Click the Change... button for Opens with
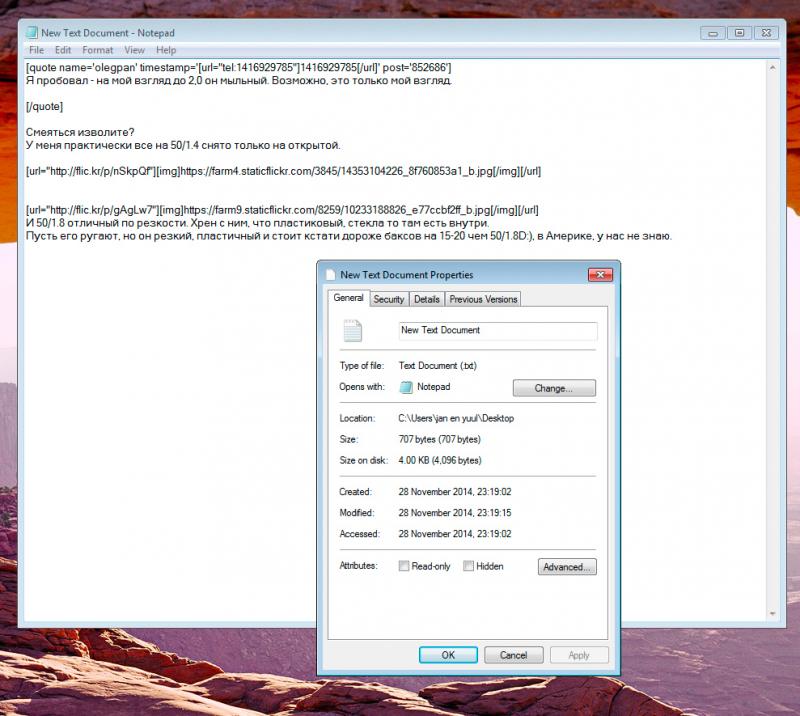This screenshot has width=800, height=716. pos(554,388)
